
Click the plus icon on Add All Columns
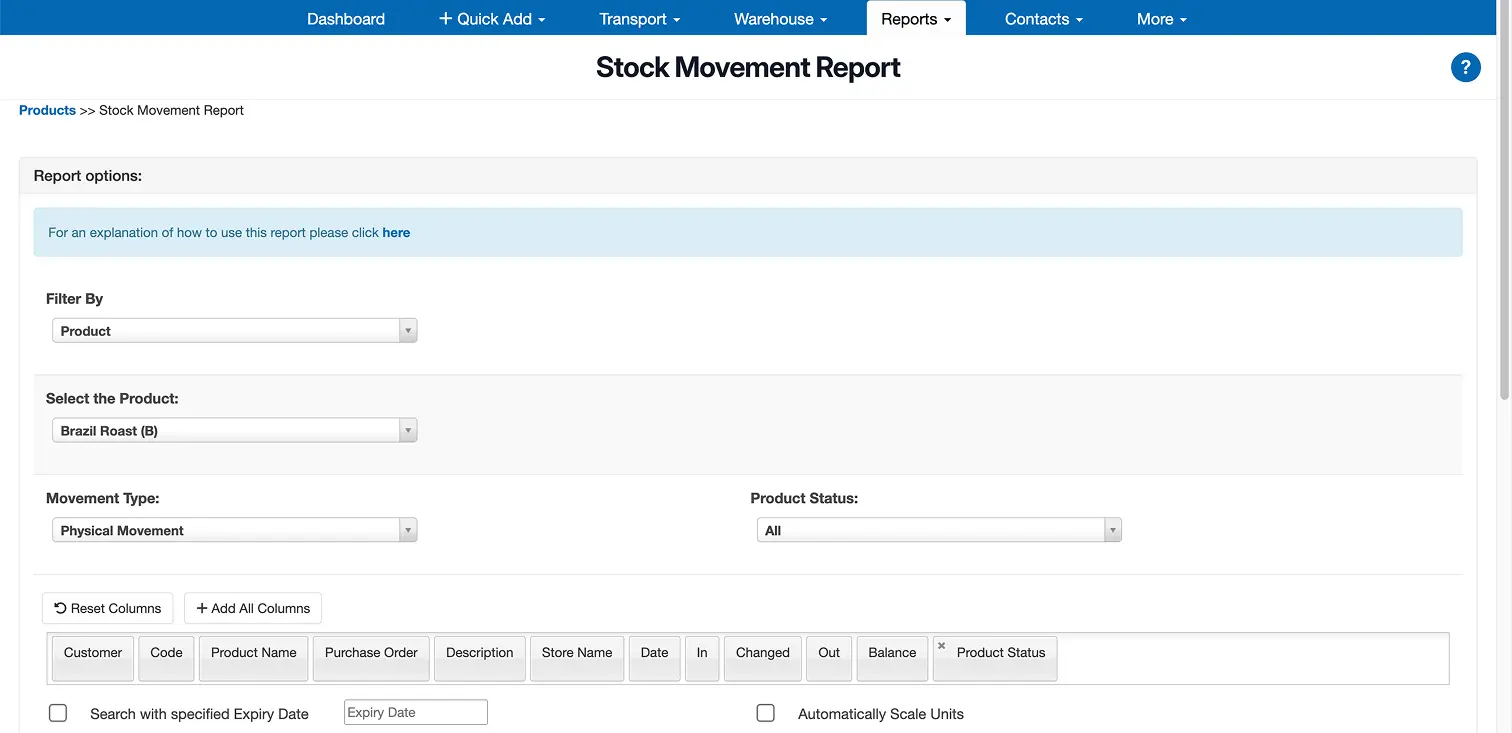(202, 608)
